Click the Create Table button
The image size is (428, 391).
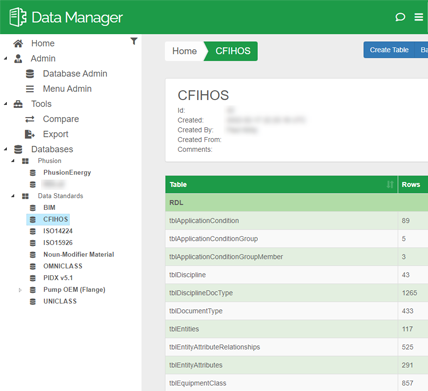click(389, 50)
